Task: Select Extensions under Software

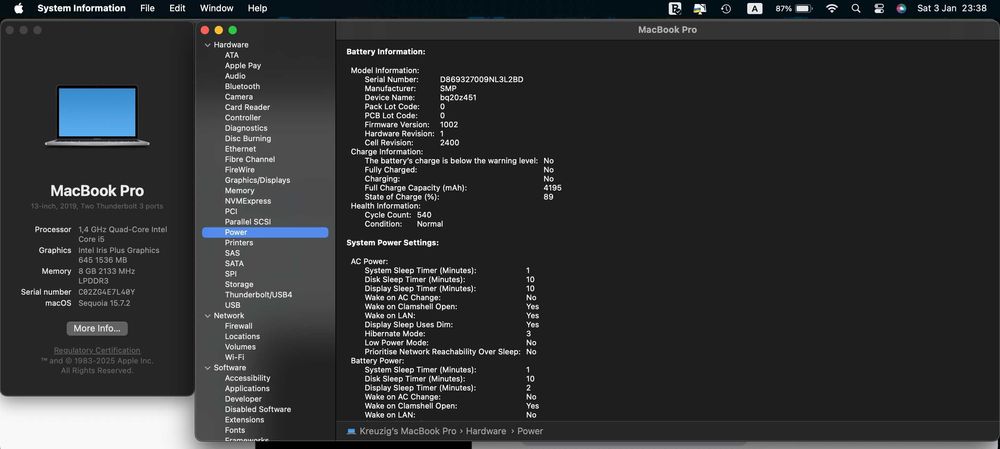Action: [x=244, y=420]
